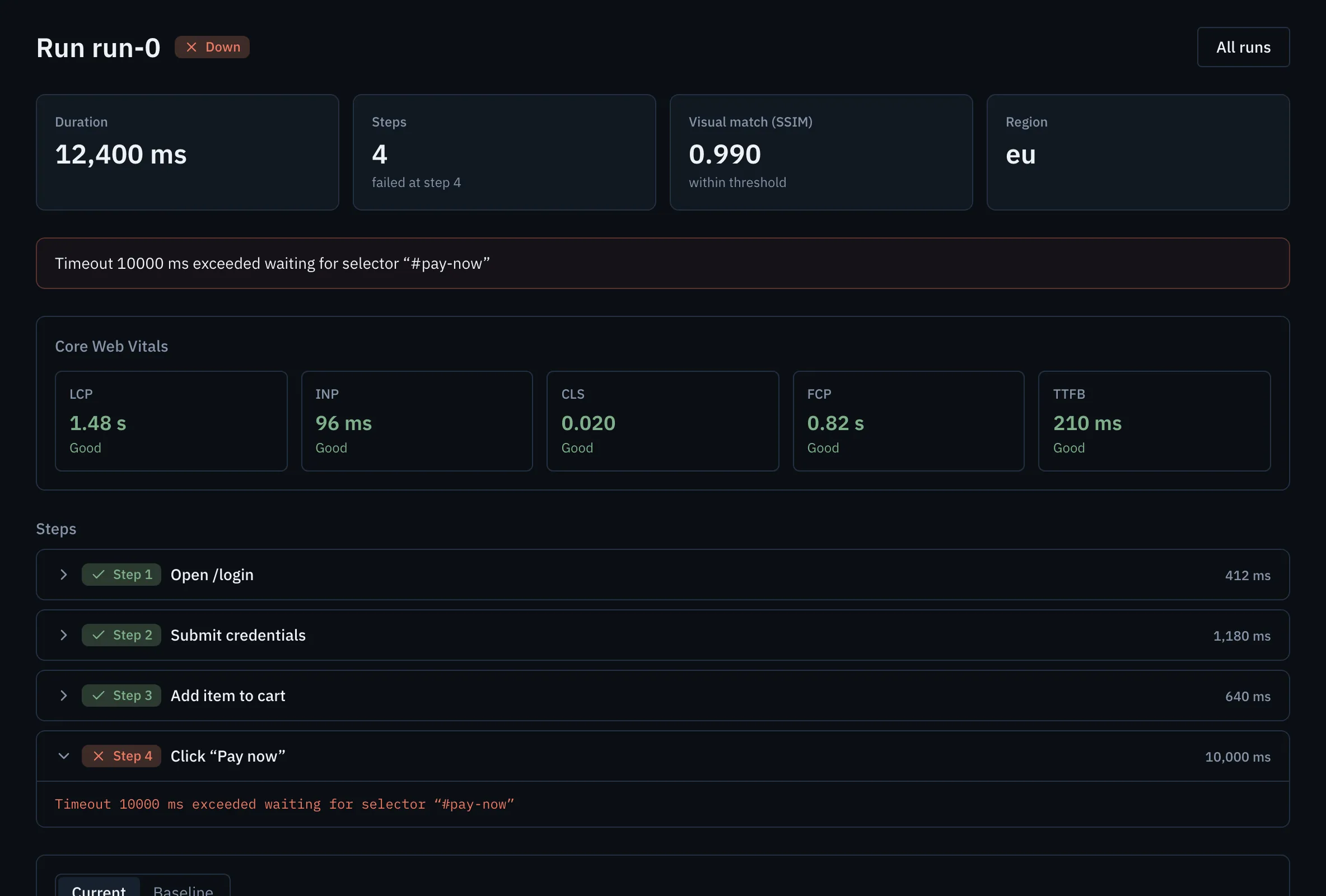Select the Current screenshot tab

99,889
